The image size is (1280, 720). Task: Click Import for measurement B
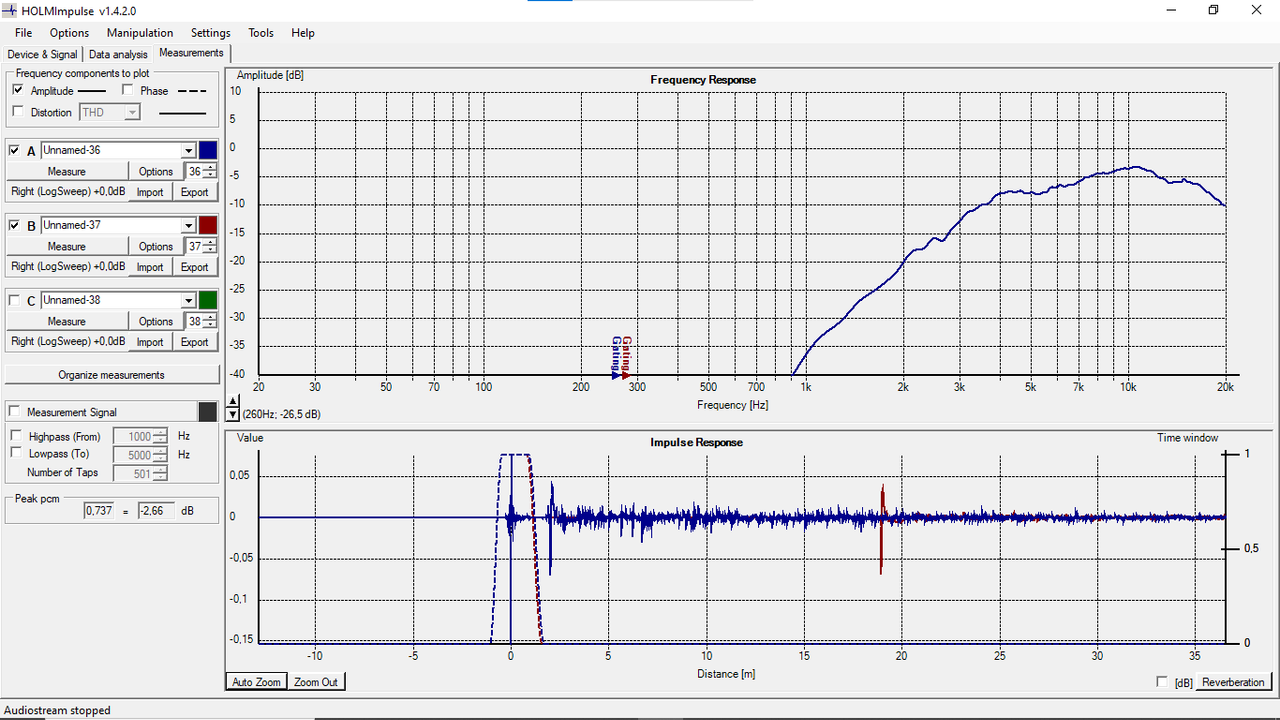150,267
